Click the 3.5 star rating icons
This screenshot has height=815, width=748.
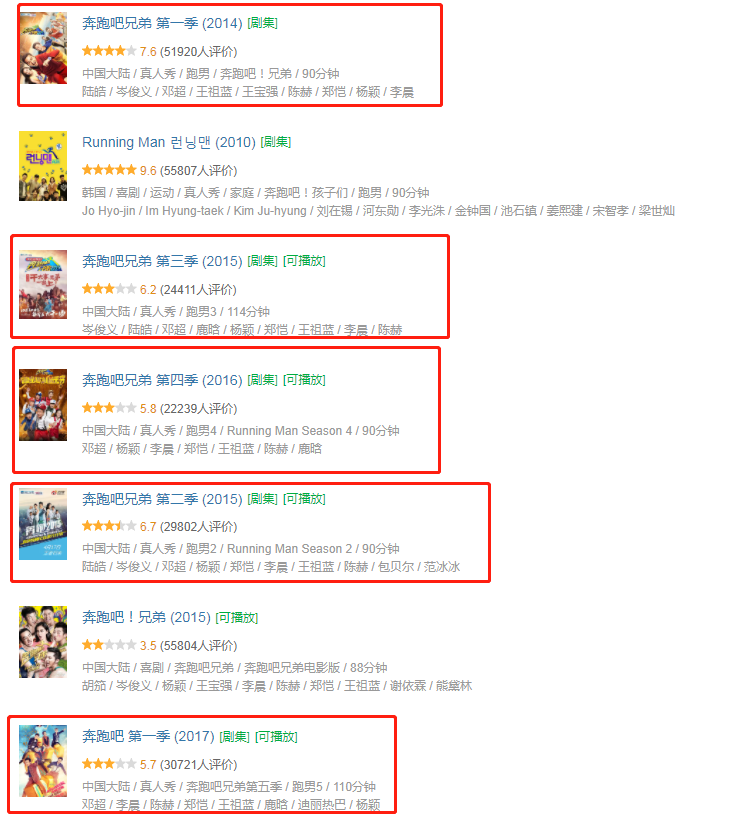click(x=109, y=645)
